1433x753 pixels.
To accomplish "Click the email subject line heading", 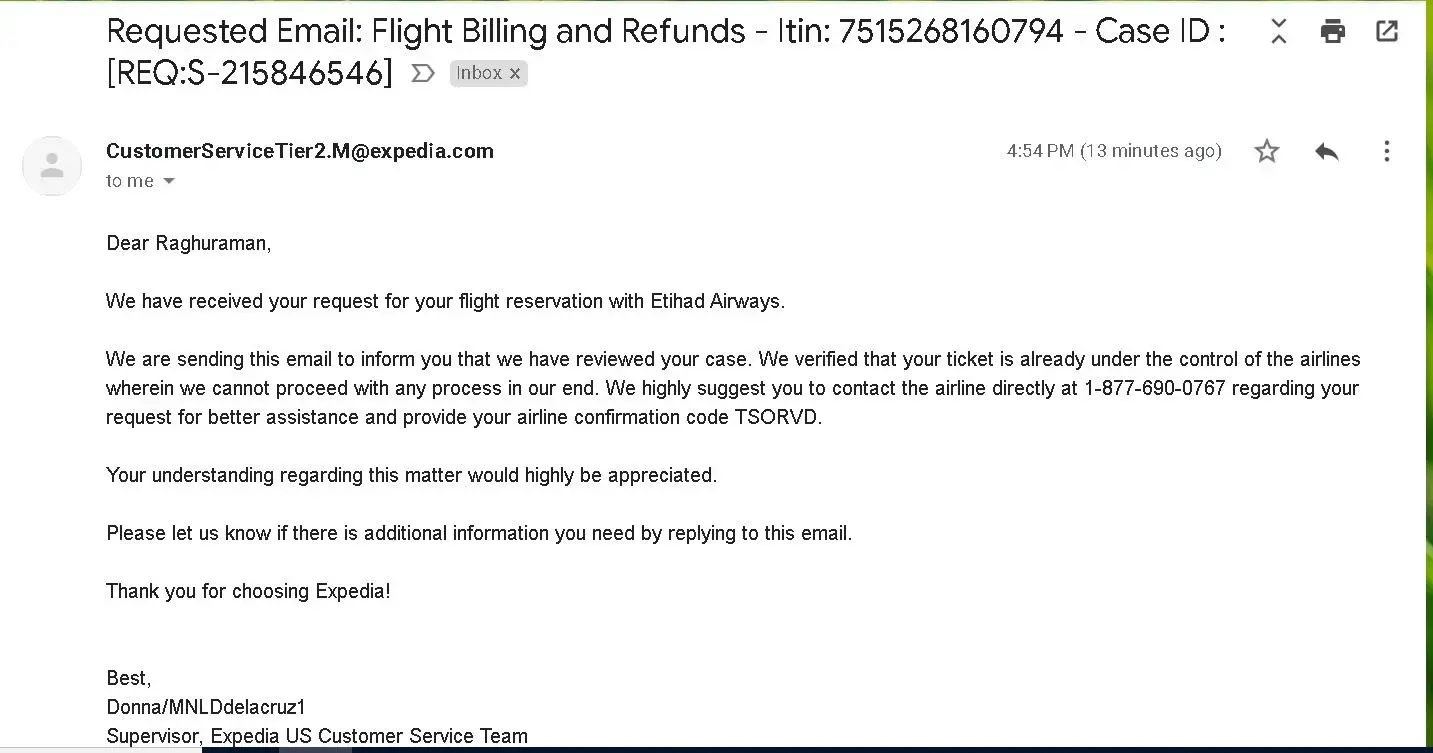I will pyautogui.click(x=665, y=32).
